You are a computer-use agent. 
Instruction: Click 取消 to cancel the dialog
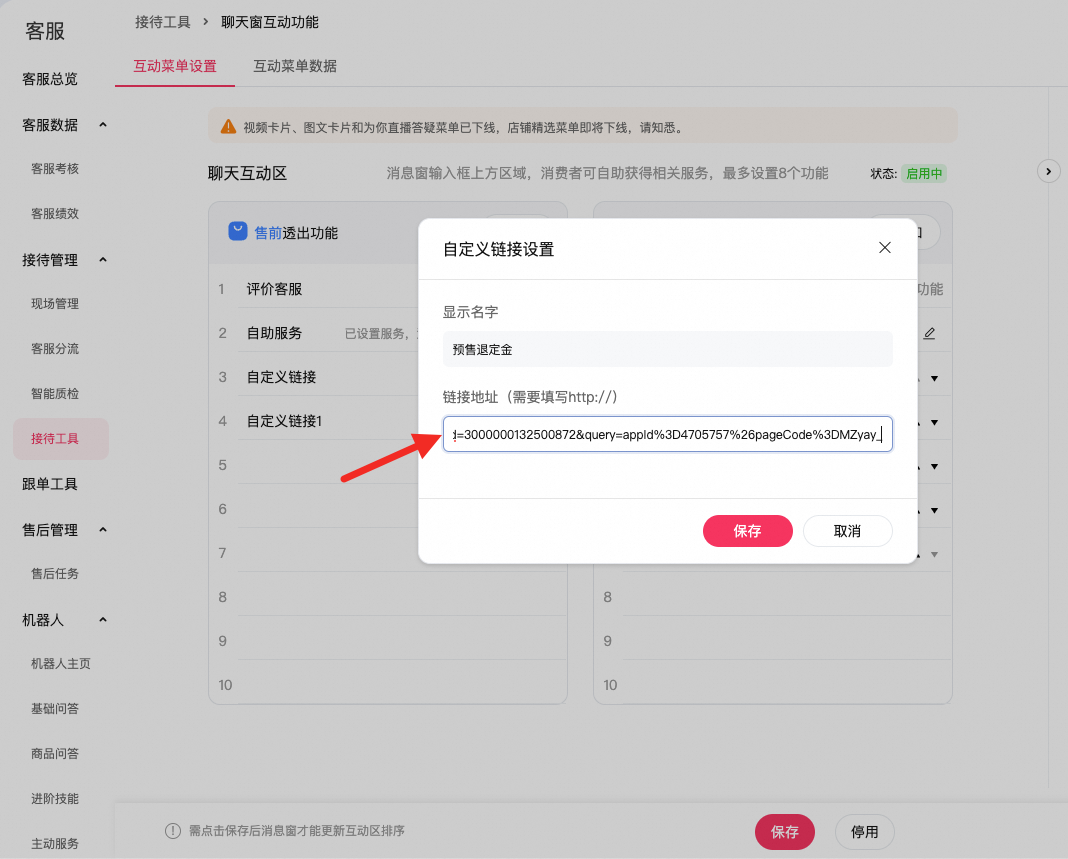(847, 531)
